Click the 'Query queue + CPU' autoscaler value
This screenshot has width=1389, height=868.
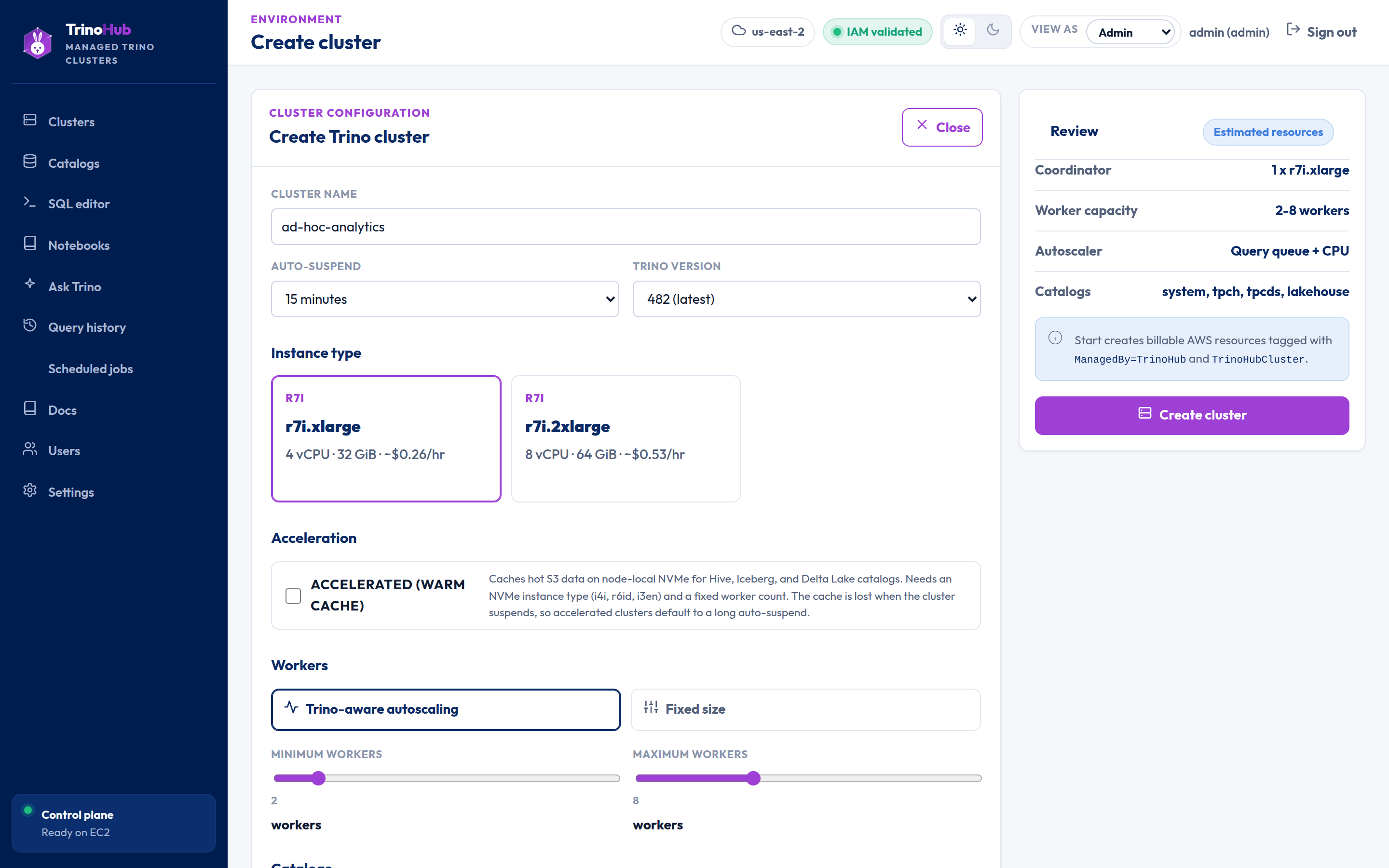(x=1290, y=251)
